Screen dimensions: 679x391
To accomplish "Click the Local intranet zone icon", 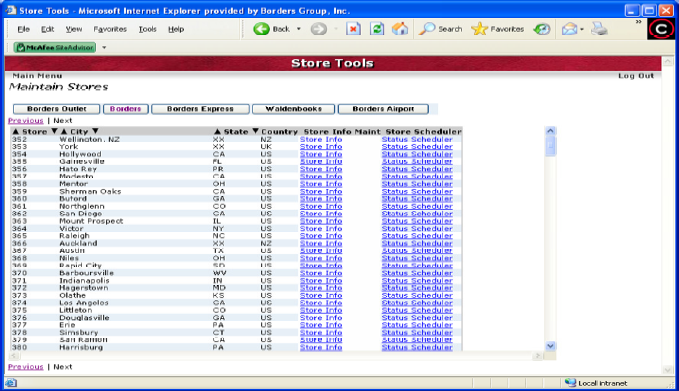I will 570,383.
